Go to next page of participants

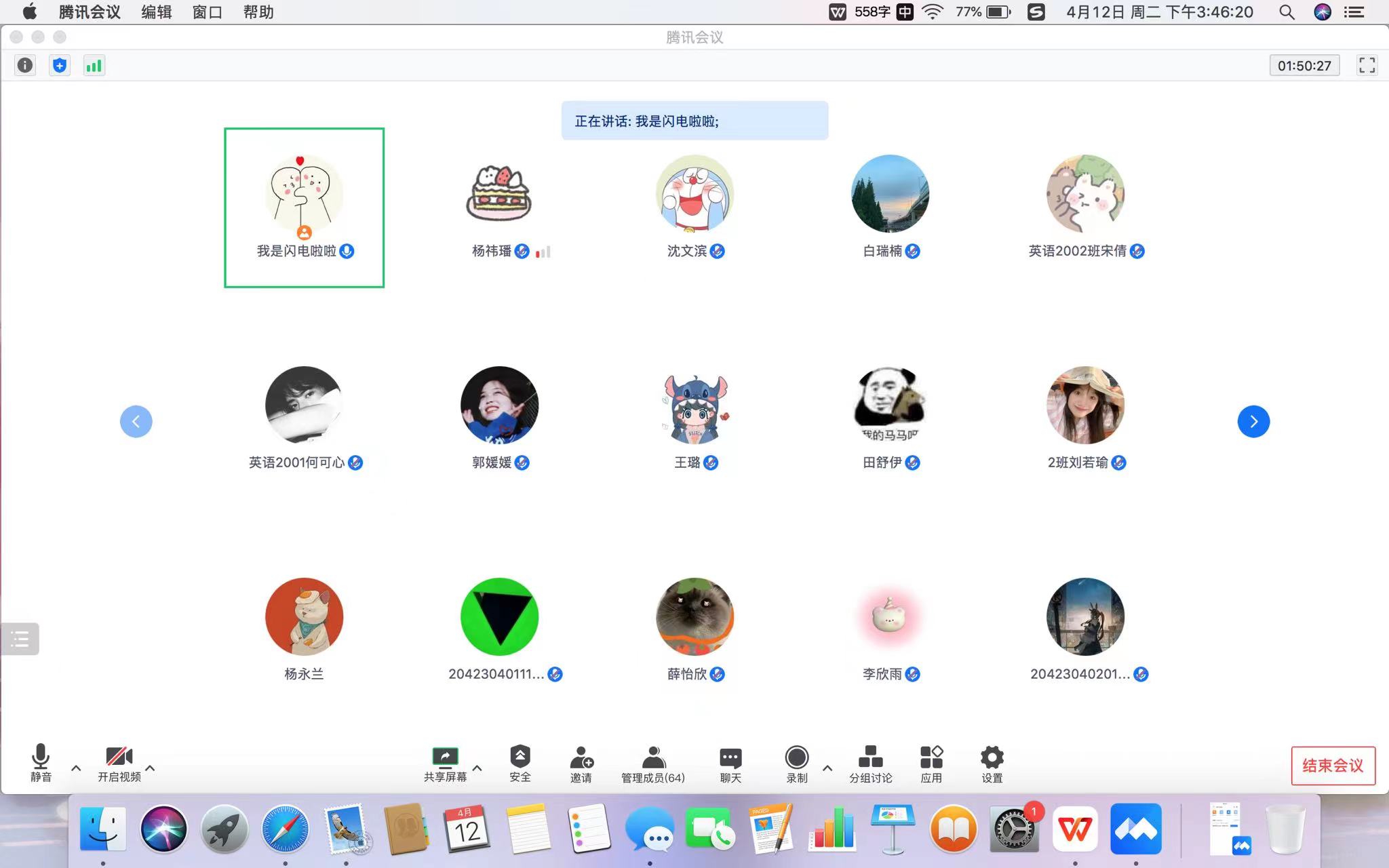1253,422
